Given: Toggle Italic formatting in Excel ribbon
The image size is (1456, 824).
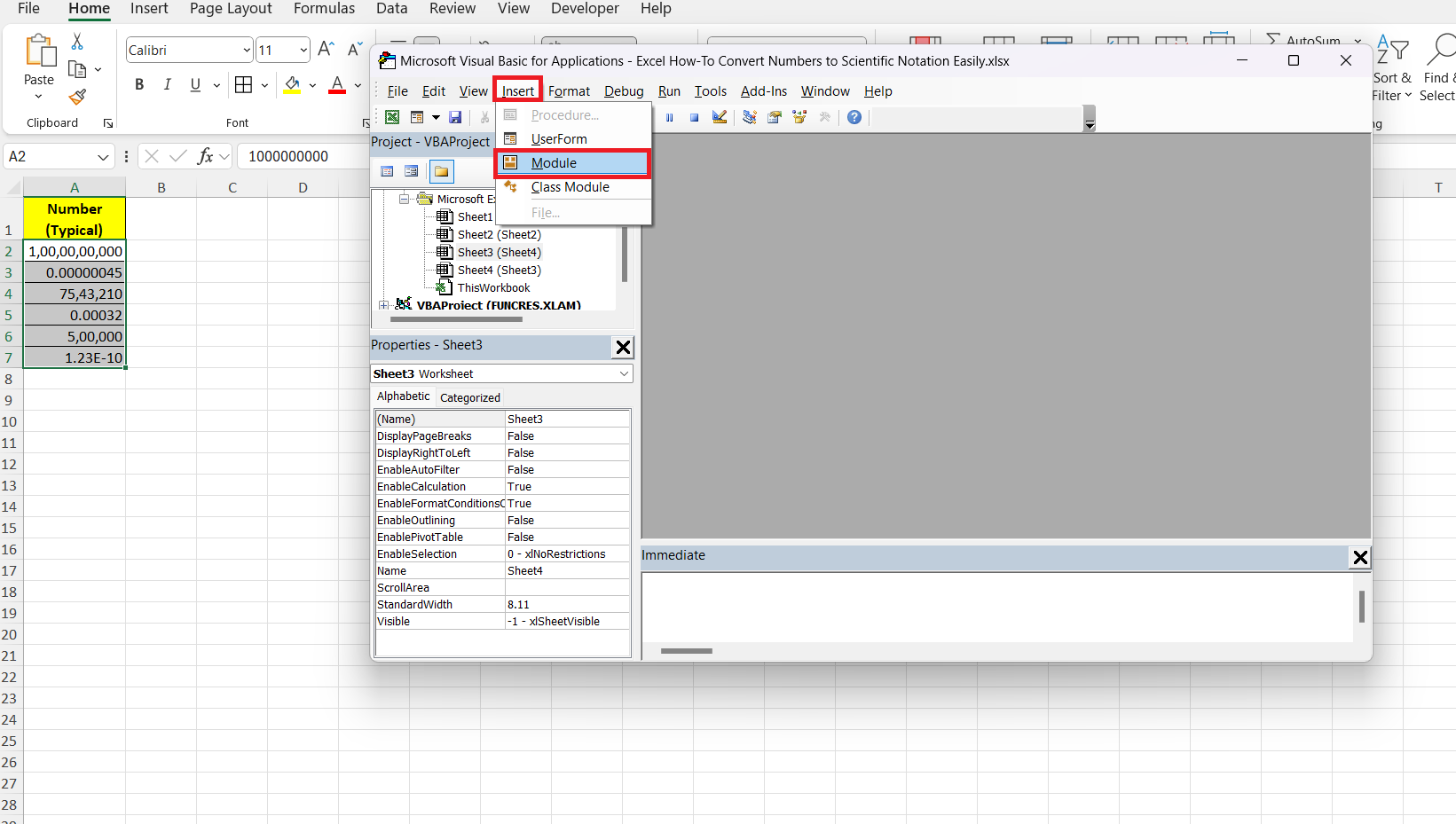Looking at the screenshot, I should (167, 84).
